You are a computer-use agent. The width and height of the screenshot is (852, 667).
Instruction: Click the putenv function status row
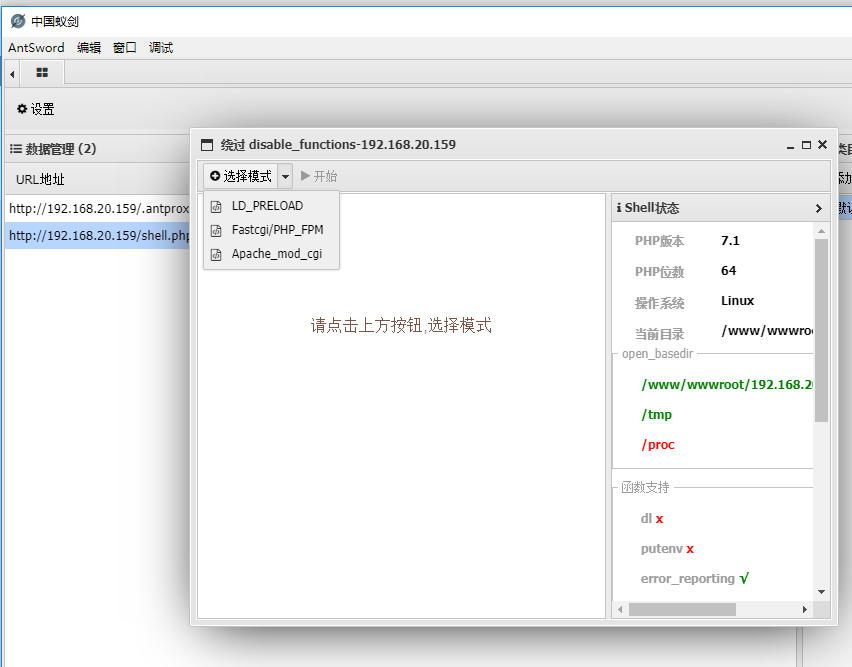(x=667, y=549)
